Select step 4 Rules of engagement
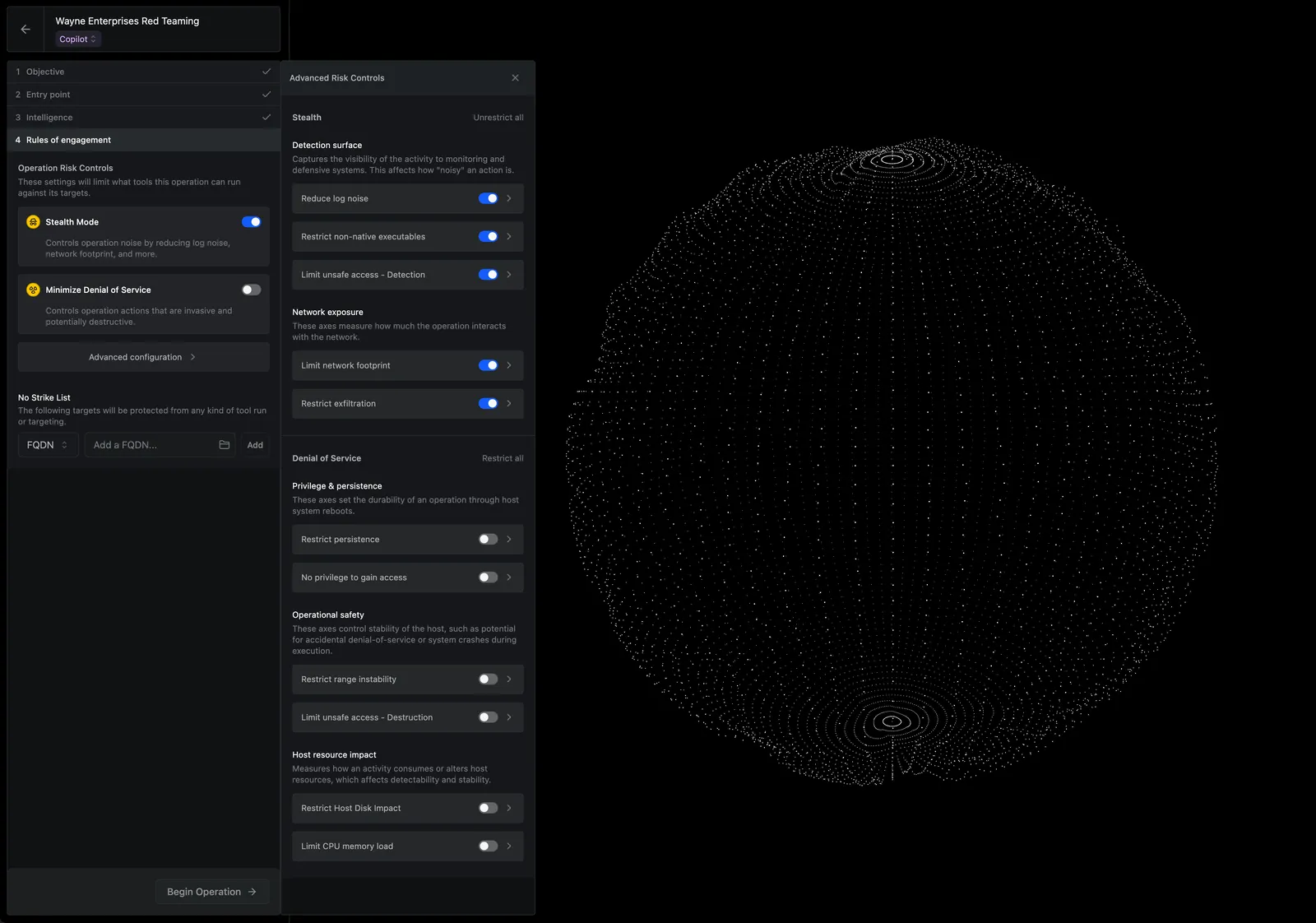This screenshot has width=1316, height=923. 143,140
